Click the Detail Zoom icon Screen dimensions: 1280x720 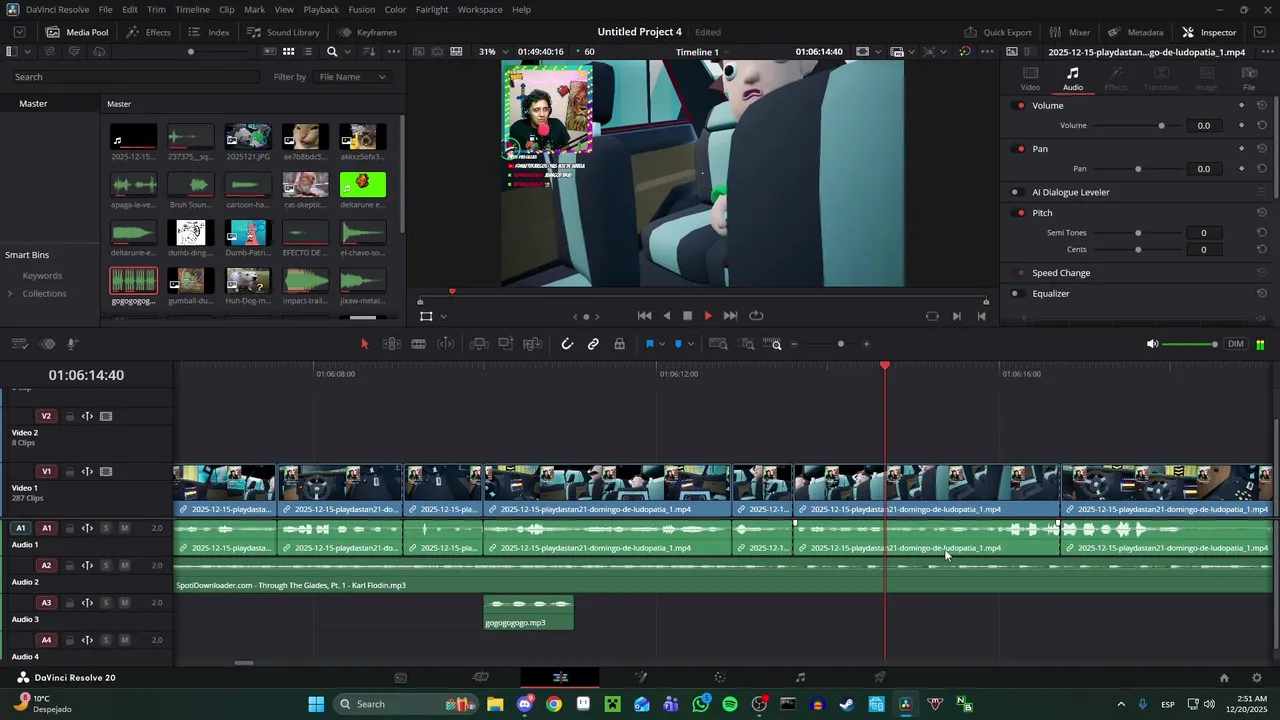748,344
